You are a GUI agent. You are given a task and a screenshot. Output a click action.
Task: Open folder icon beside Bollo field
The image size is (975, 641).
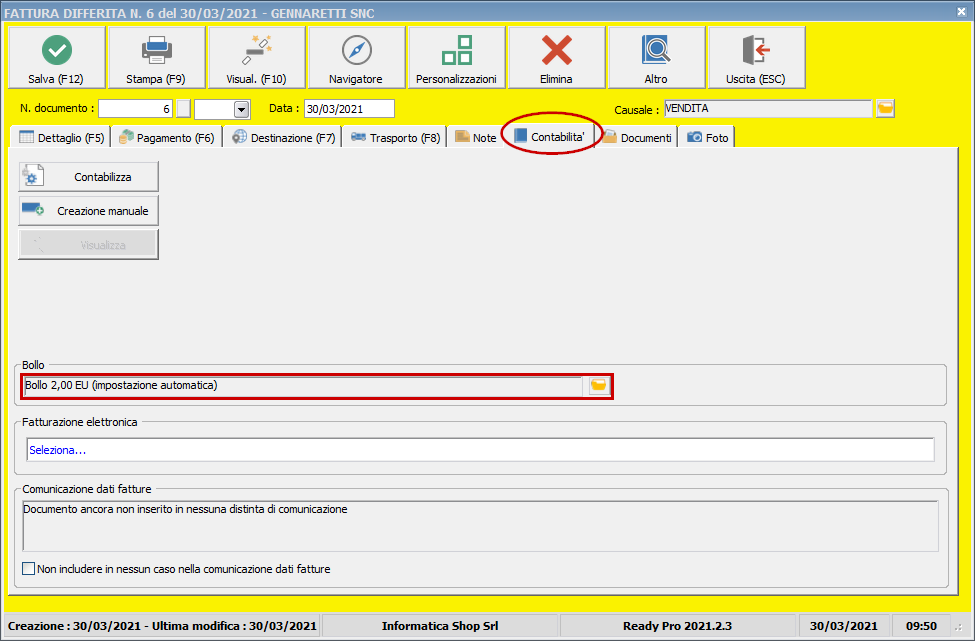pos(598,386)
